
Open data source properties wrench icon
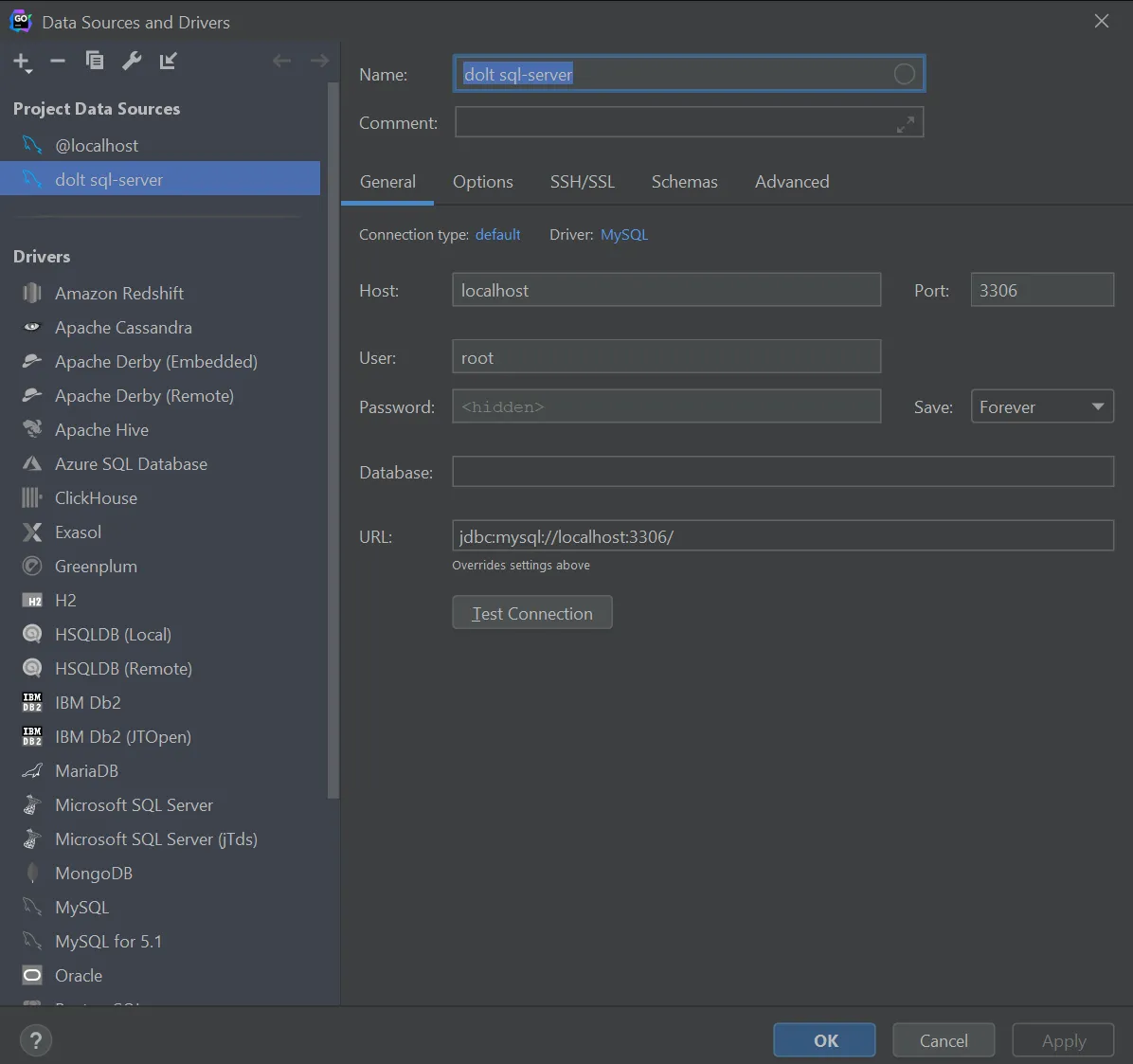[x=132, y=61]
